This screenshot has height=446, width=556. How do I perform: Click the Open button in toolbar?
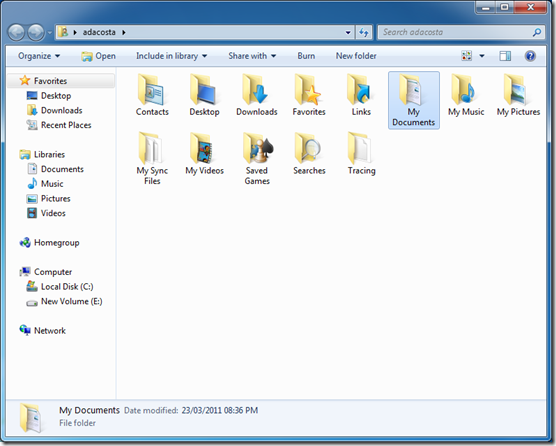tap(99, 56)
